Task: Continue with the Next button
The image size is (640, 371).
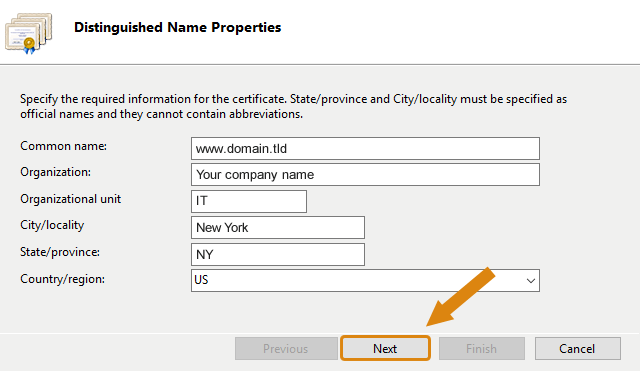Action: coord(385,349)
